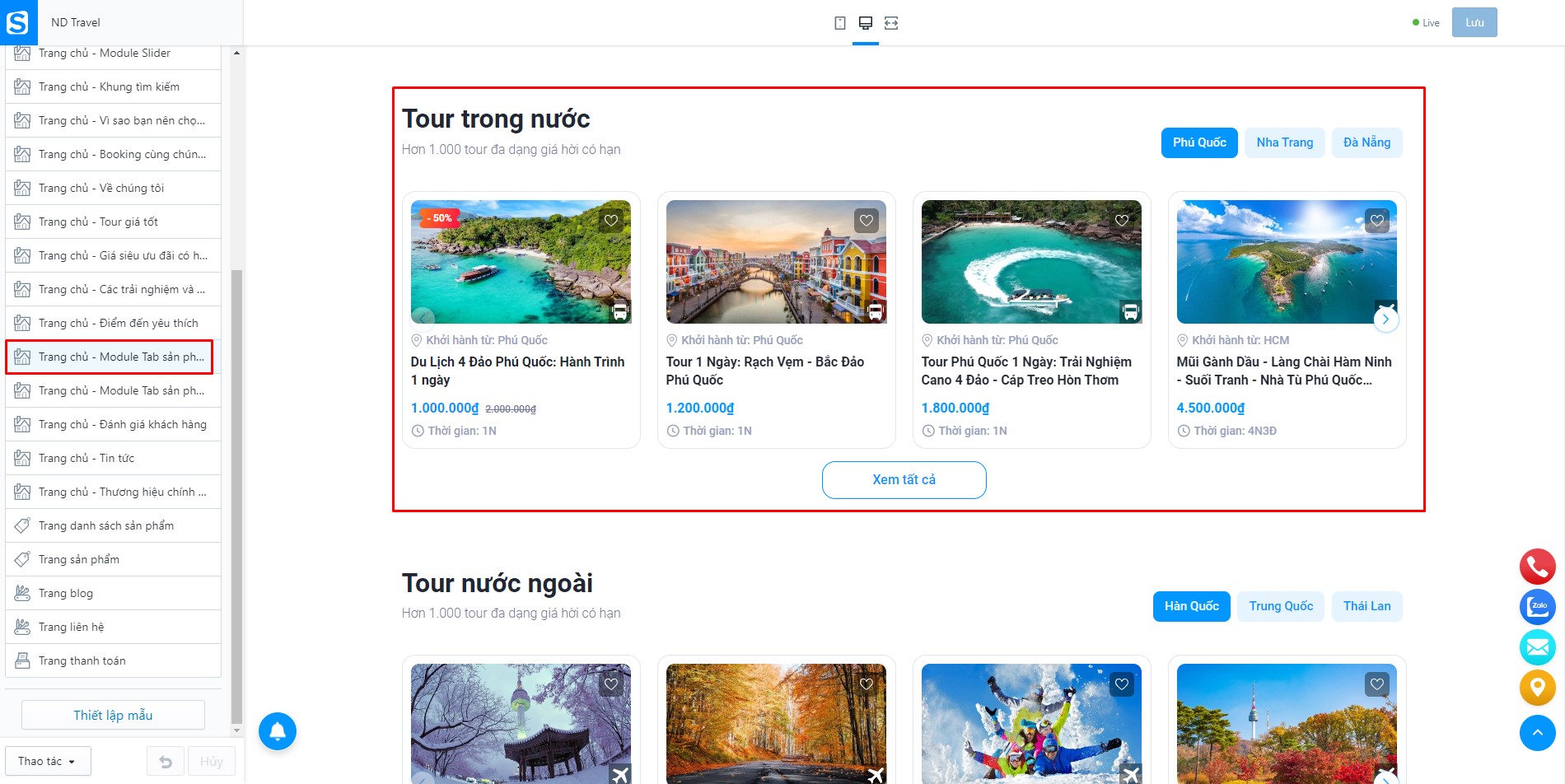Click the undo arrow icon button
Viewport: 1565px width, 784px height.
click(166, 762)
